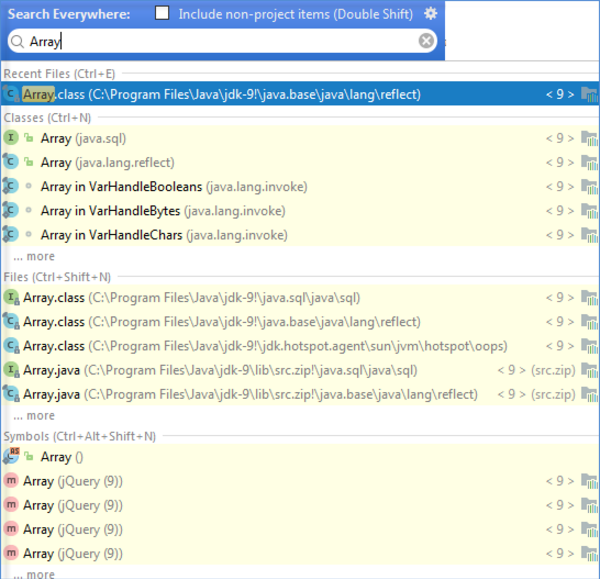Screen dimensions: 601x579
Task: Click library icon on VarHandleChars row
Action: (589, 235)
